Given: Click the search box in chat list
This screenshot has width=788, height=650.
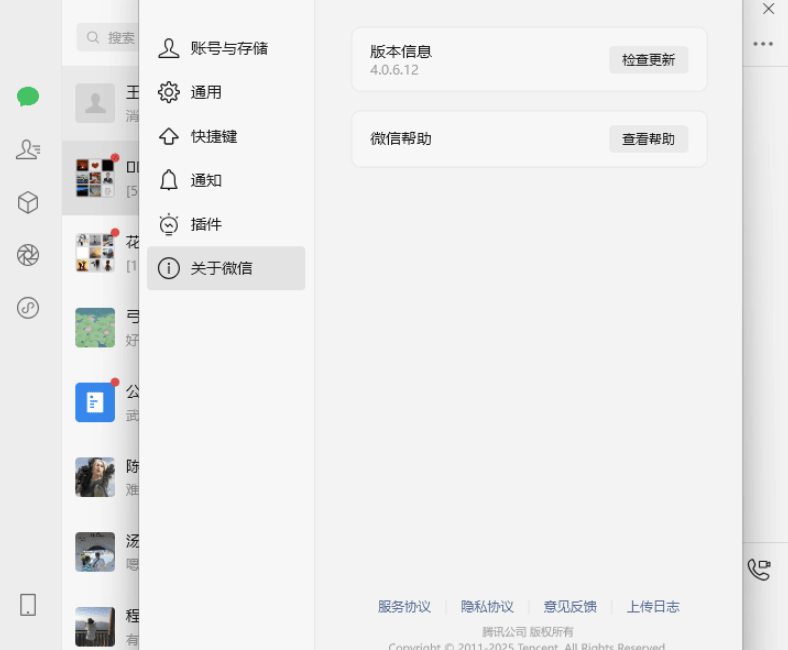Looking at the screenshot, I should [x=108, y=38].
